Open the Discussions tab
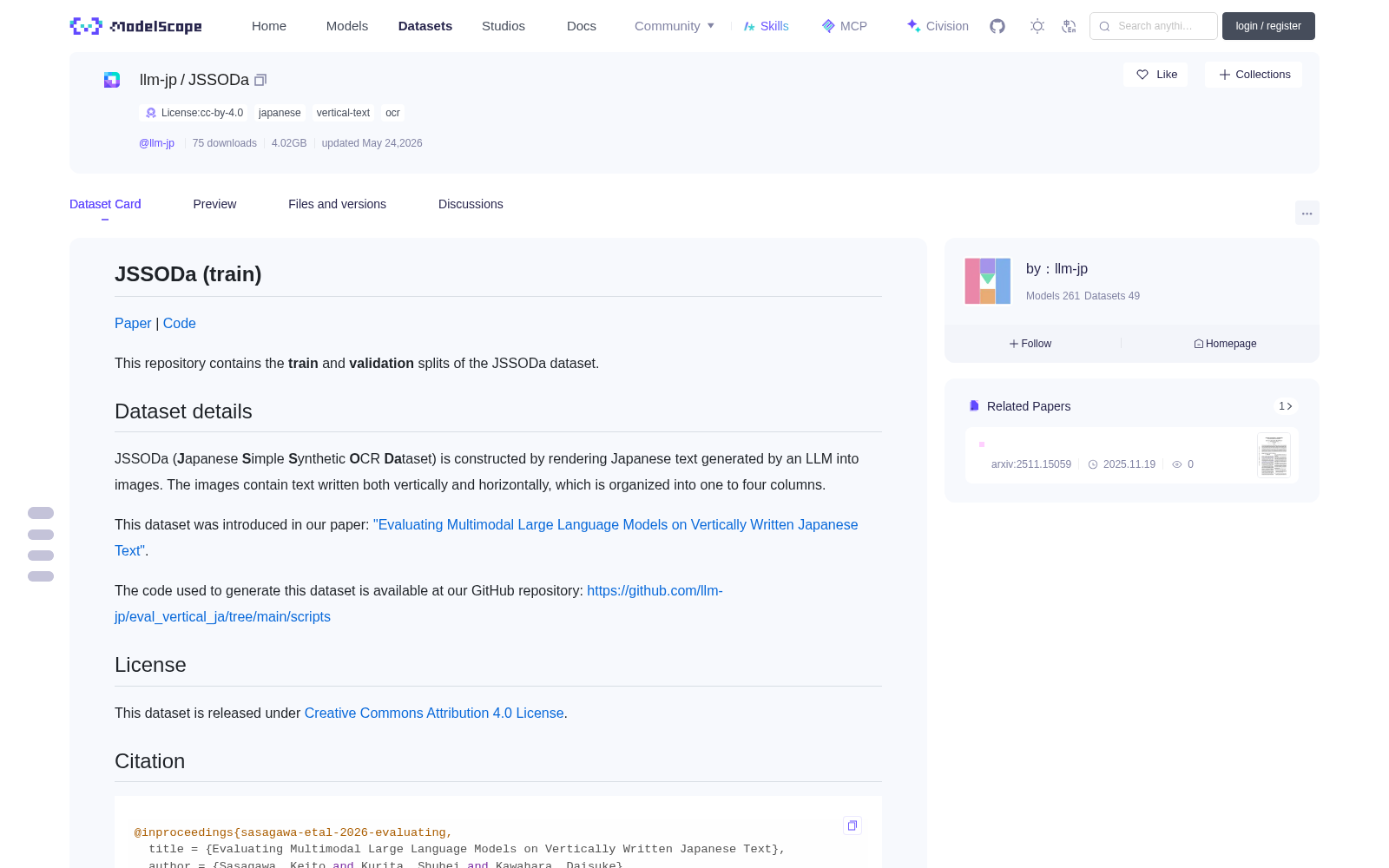Viewport: 1389px width, 868px height. pos(471,204)
